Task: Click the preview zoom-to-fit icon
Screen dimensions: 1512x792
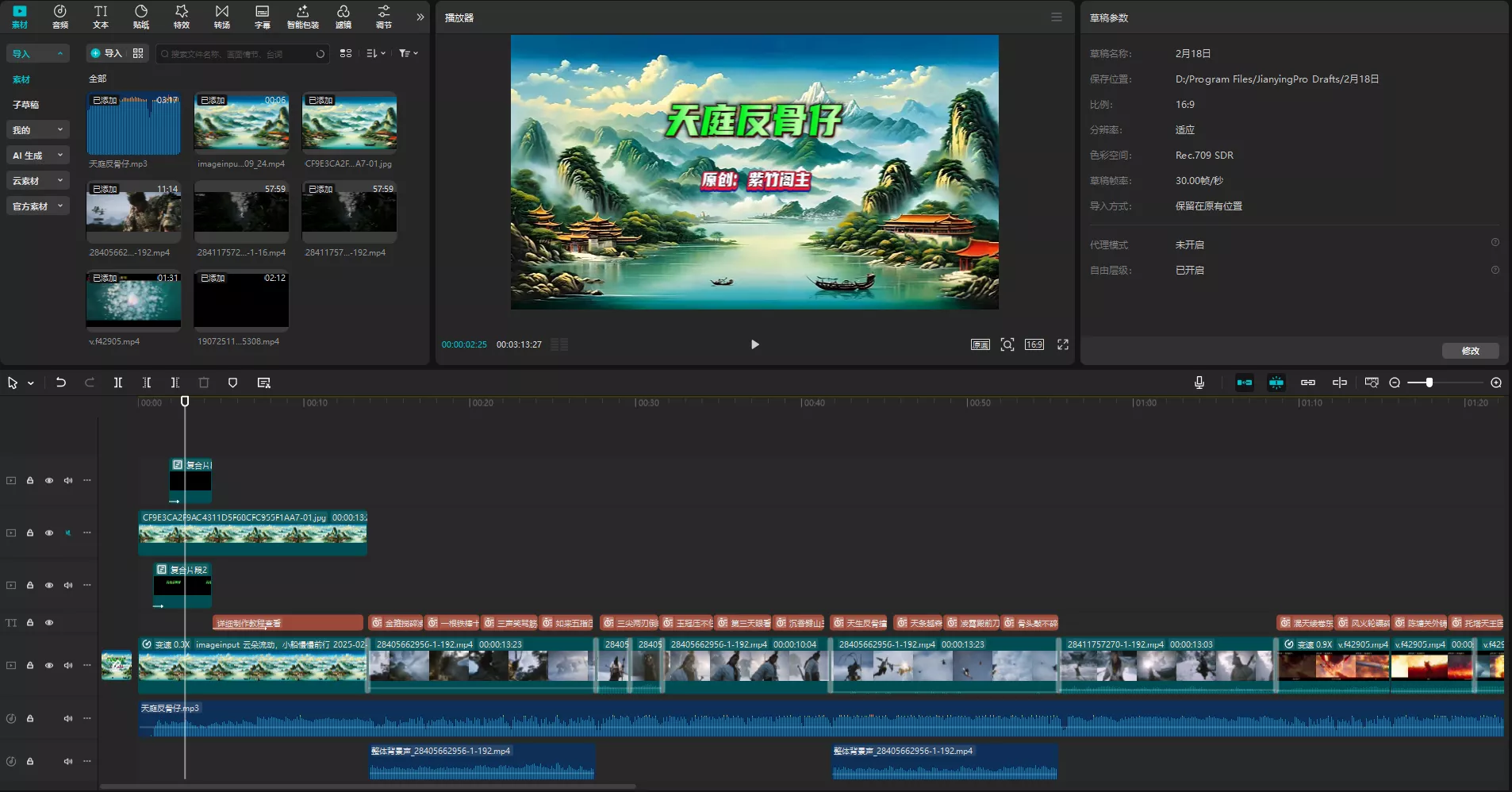Action: [1007, 344]
